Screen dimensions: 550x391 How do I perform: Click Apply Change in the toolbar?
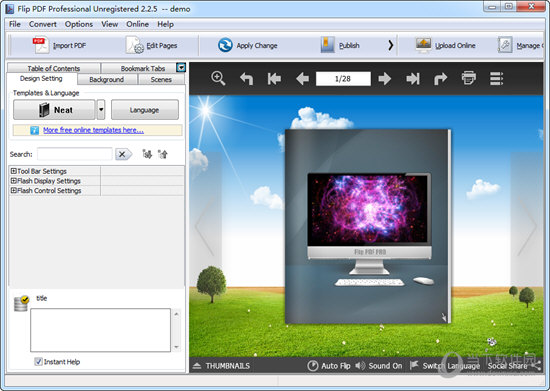pos(248,45)
